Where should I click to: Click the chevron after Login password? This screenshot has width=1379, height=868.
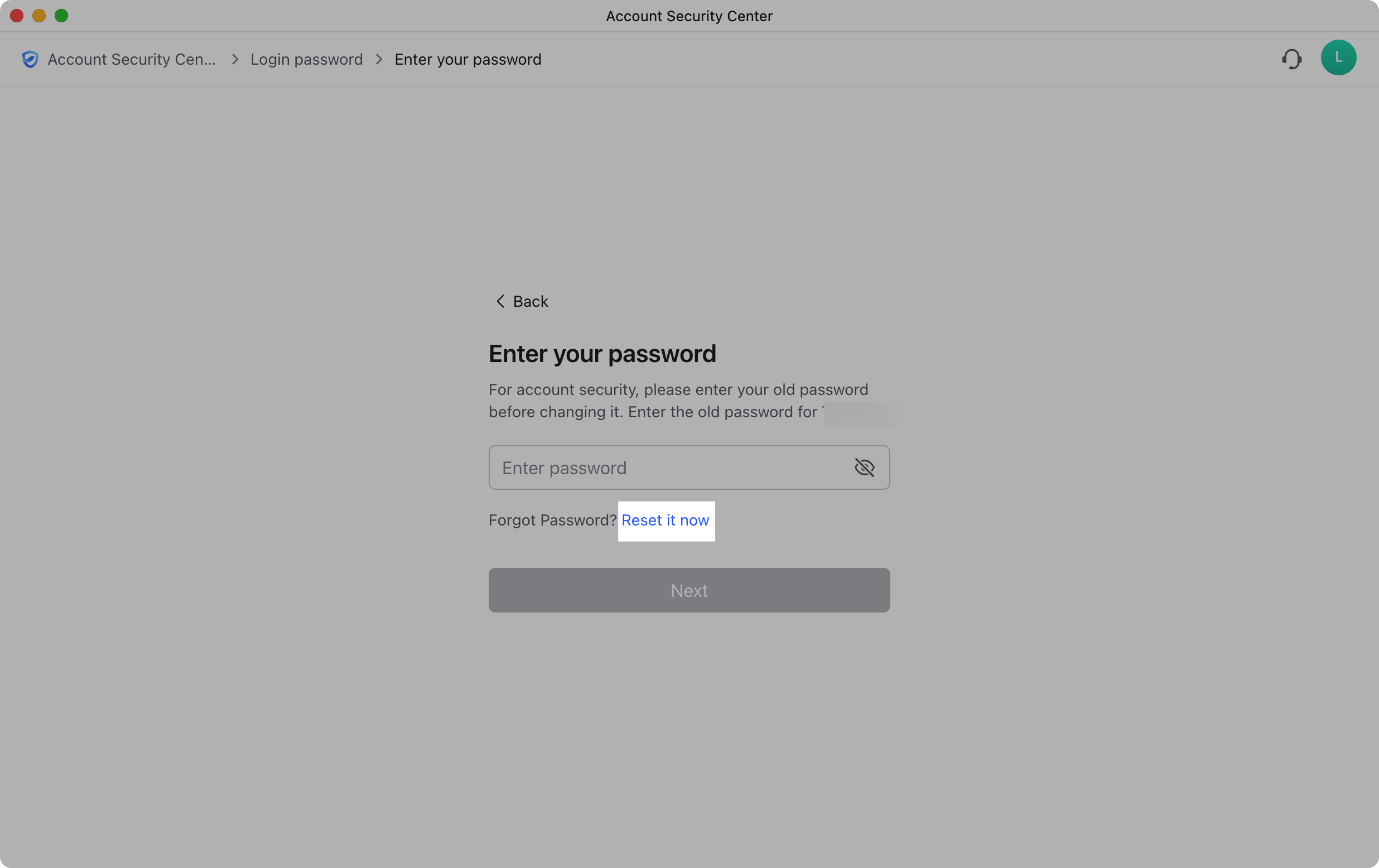(379, 59)
